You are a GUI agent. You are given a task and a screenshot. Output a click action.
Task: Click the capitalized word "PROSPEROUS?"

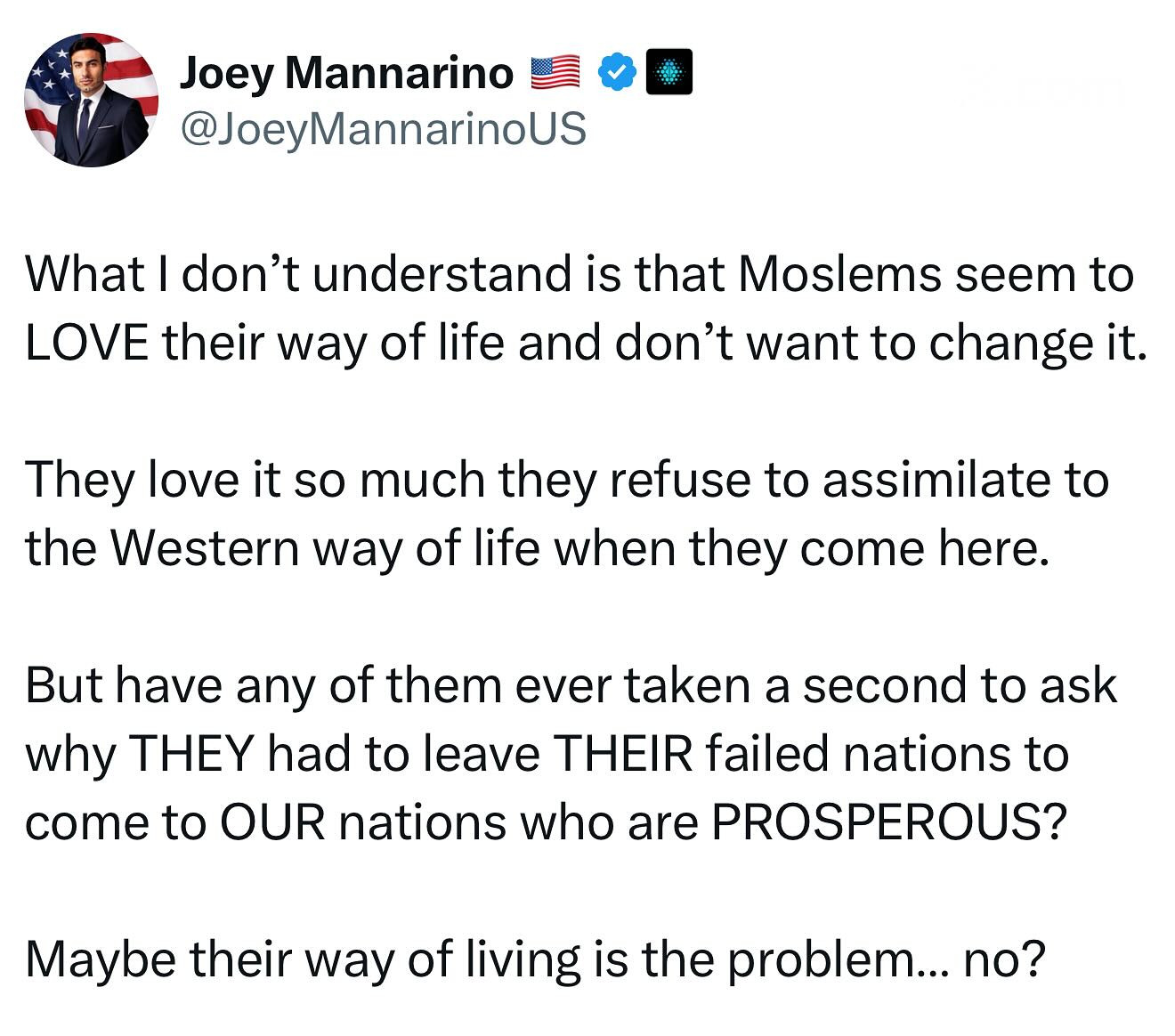(x=887, y=822)
